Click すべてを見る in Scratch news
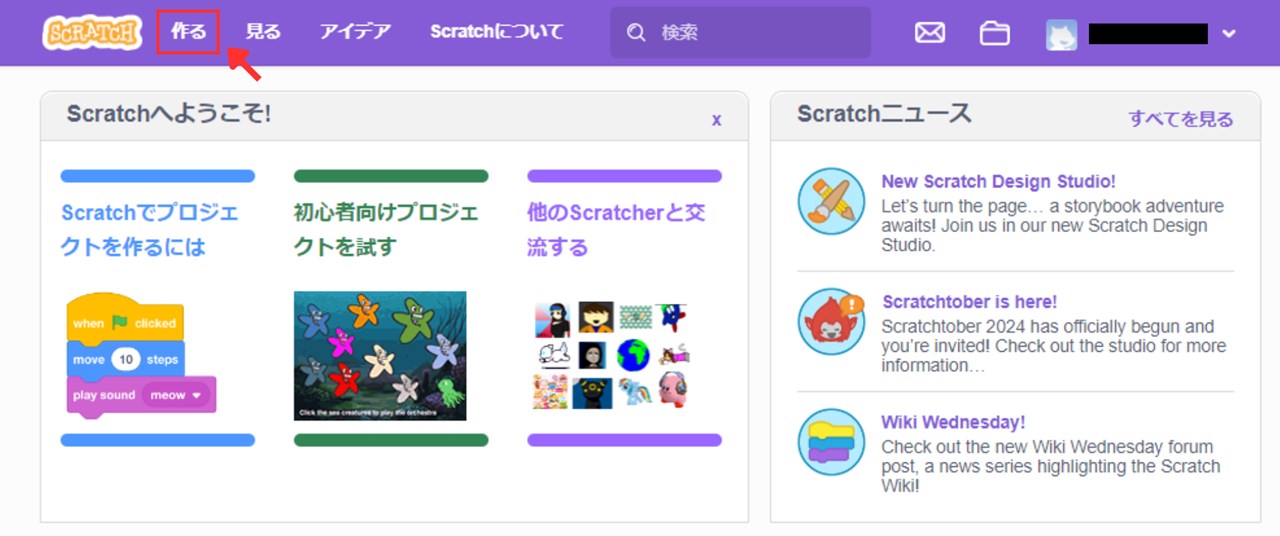The height and width of the screenshot is (536, 1280). 1181,119
